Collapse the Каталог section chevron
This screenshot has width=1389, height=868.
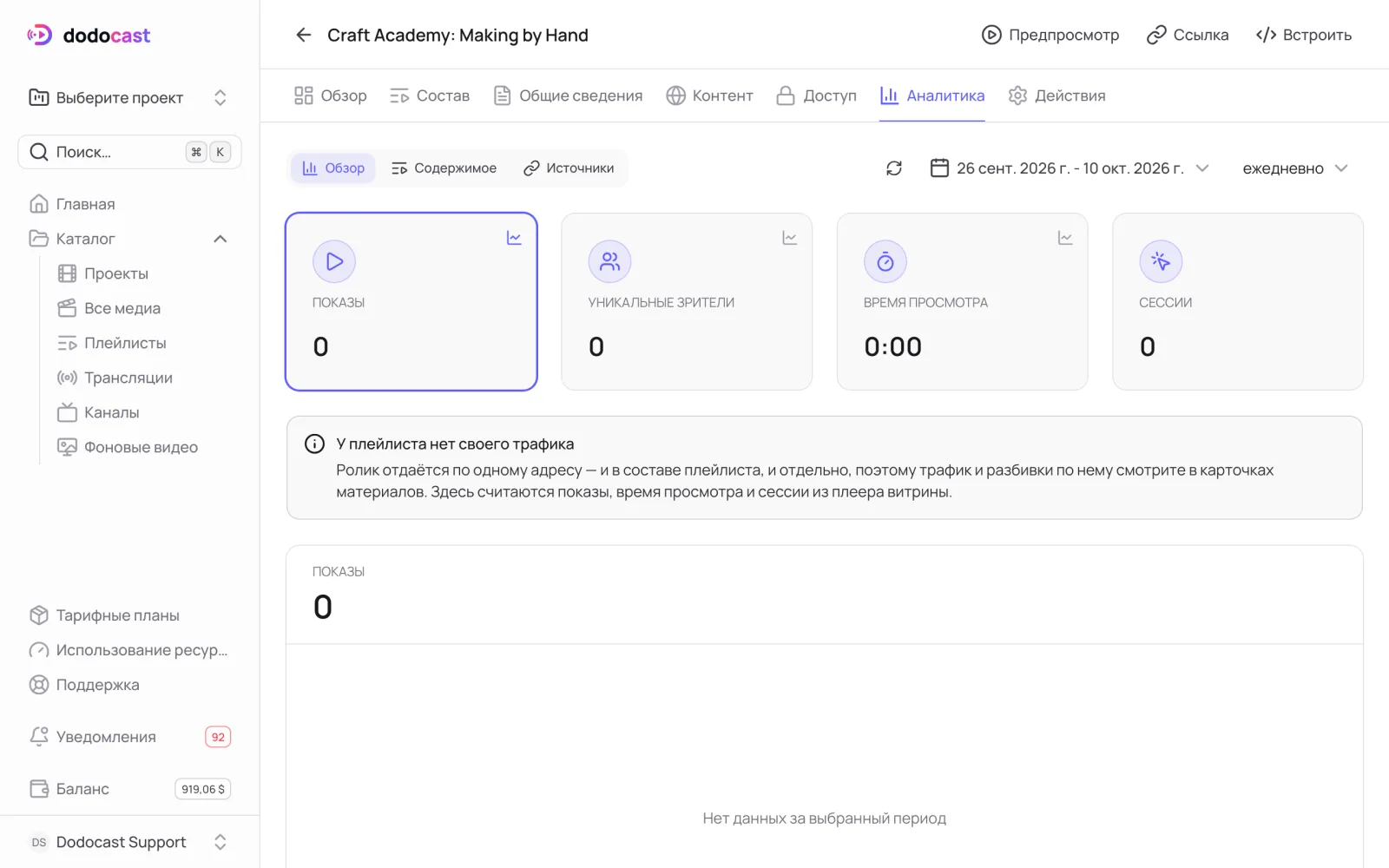coord(221,239)
